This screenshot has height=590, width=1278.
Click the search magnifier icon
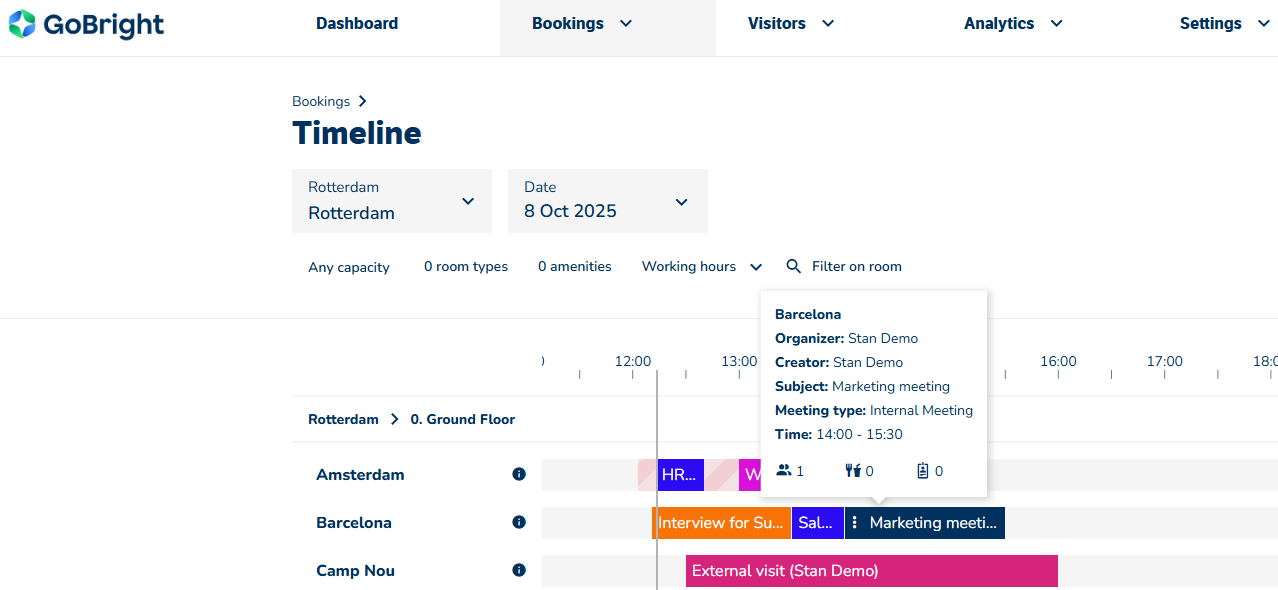[x=794, y=267]
